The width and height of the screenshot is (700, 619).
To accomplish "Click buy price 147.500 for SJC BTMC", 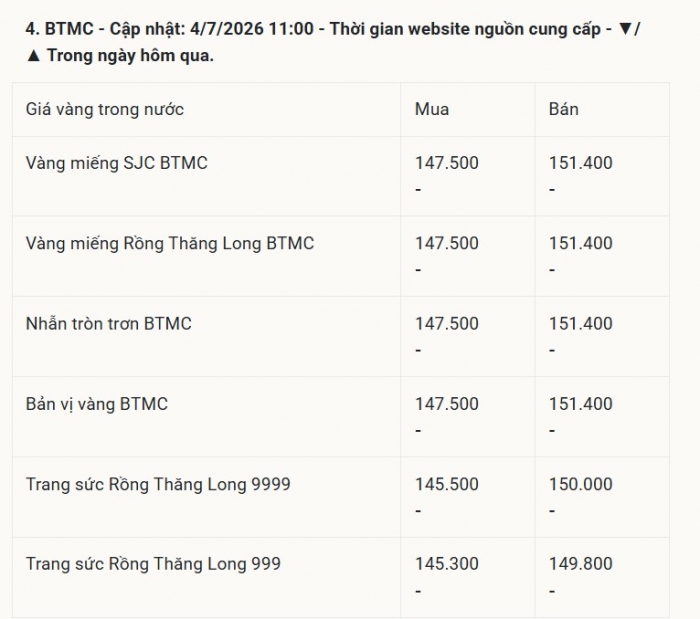I will [x=446, y=163].
